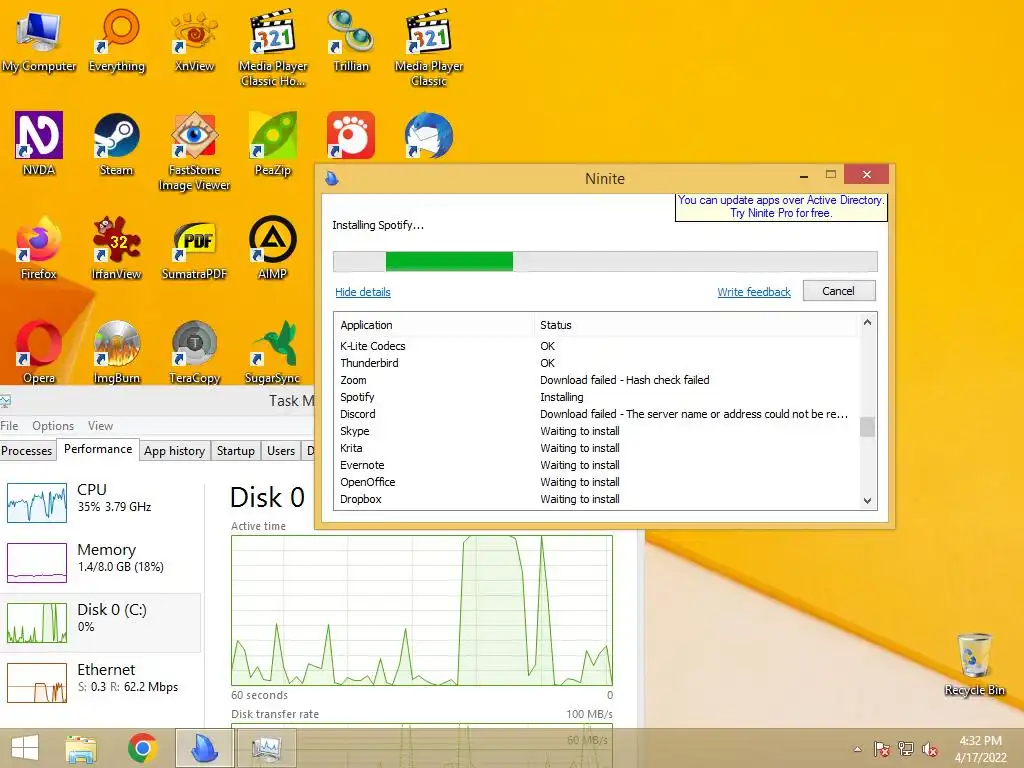This screenshot has width=1024, height=768.
Task: Switch to the Startup tab
Action: point(236,451)
